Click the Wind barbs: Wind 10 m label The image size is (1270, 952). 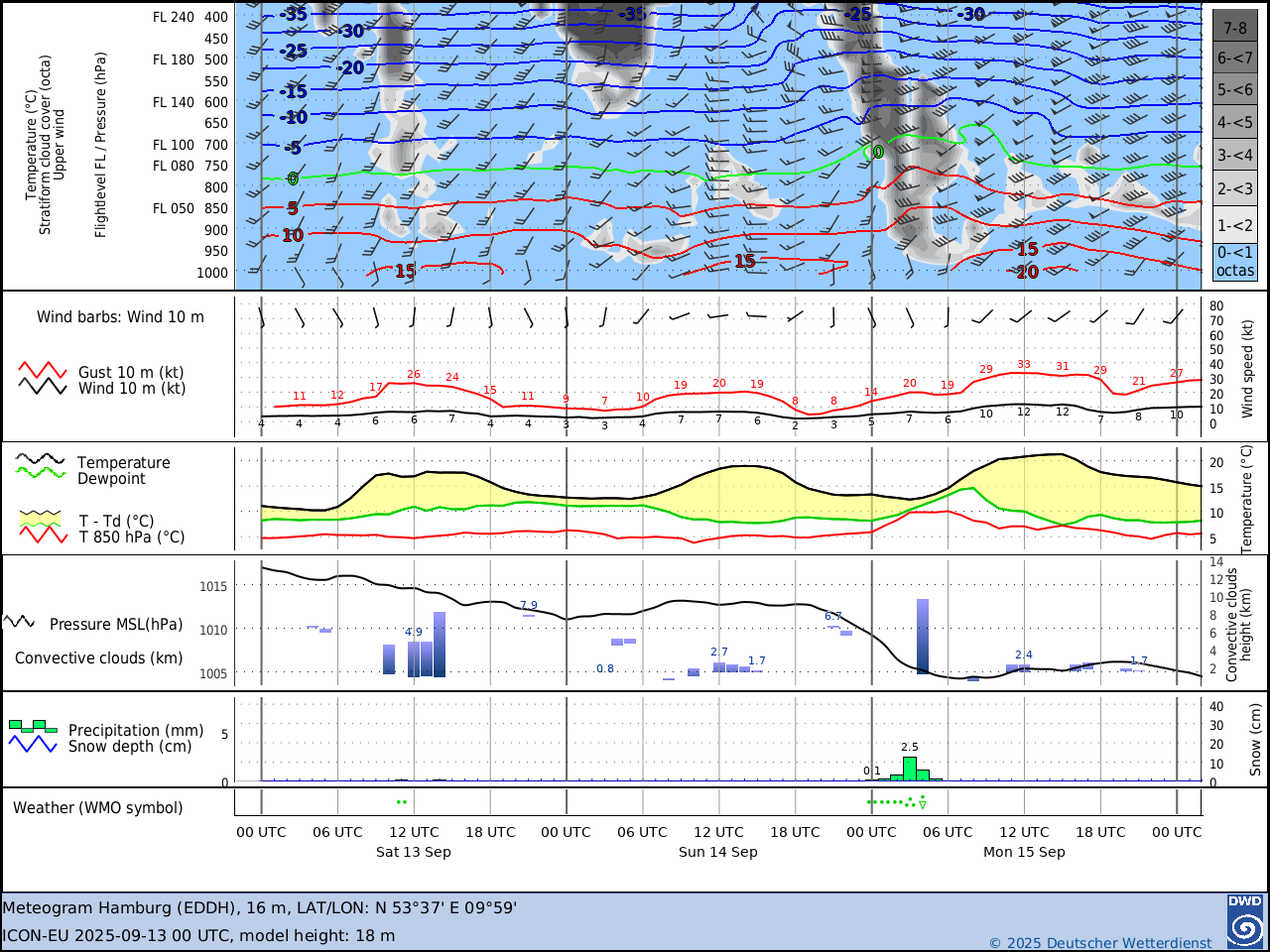[120, 317]
